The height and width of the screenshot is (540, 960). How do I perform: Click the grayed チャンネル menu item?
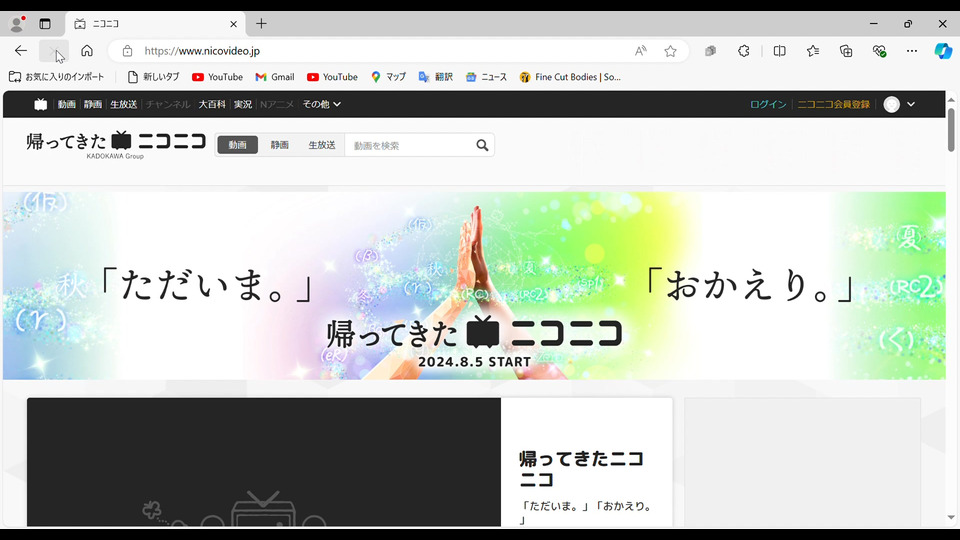[x=168, y=104]
